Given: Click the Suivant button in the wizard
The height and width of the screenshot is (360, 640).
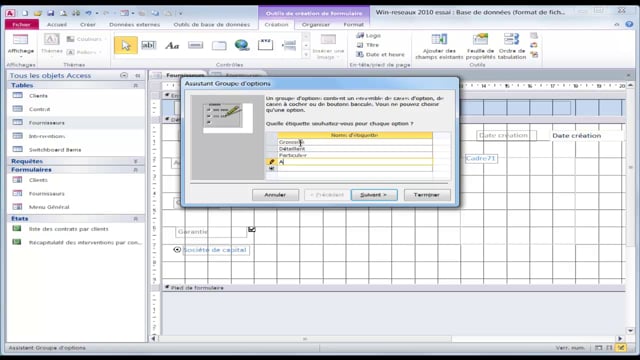Looking at the screenshot, I should [x=374, y=195].
